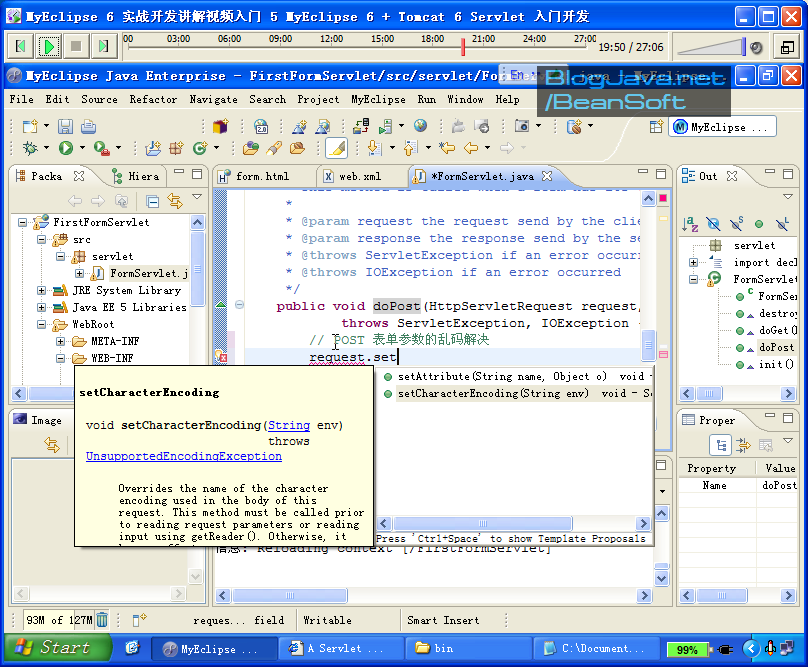The width and height of the screenshot is (808, 667).
Task: Click the String link in the Javadoc popup
Action: click(x=289, y=425)
